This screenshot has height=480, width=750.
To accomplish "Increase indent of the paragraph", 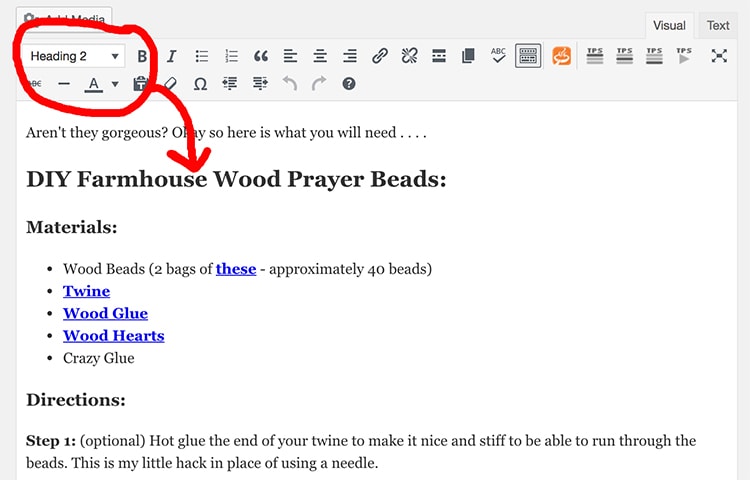I will coord(260,84).
